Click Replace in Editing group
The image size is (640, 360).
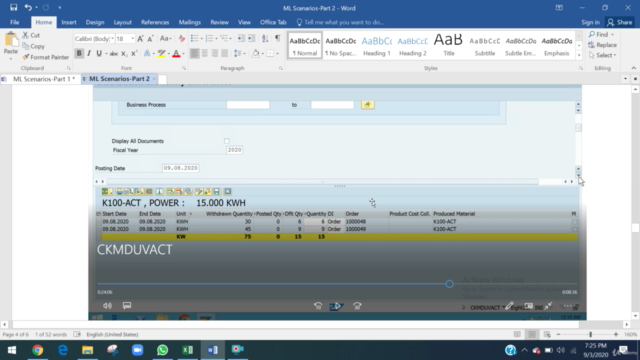coord(602,45)
